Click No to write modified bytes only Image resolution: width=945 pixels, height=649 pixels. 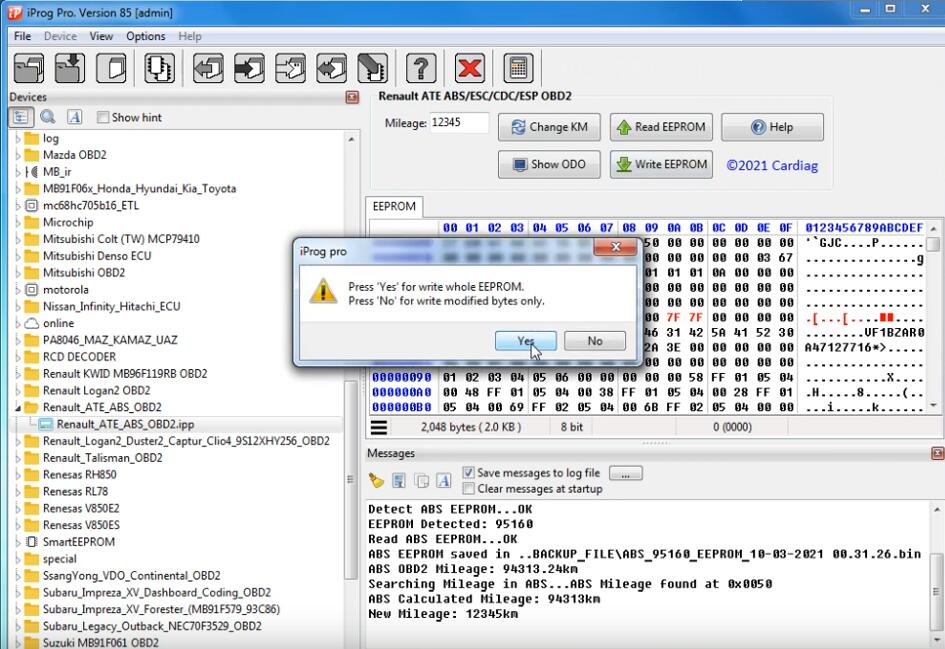tap(595, 340)
